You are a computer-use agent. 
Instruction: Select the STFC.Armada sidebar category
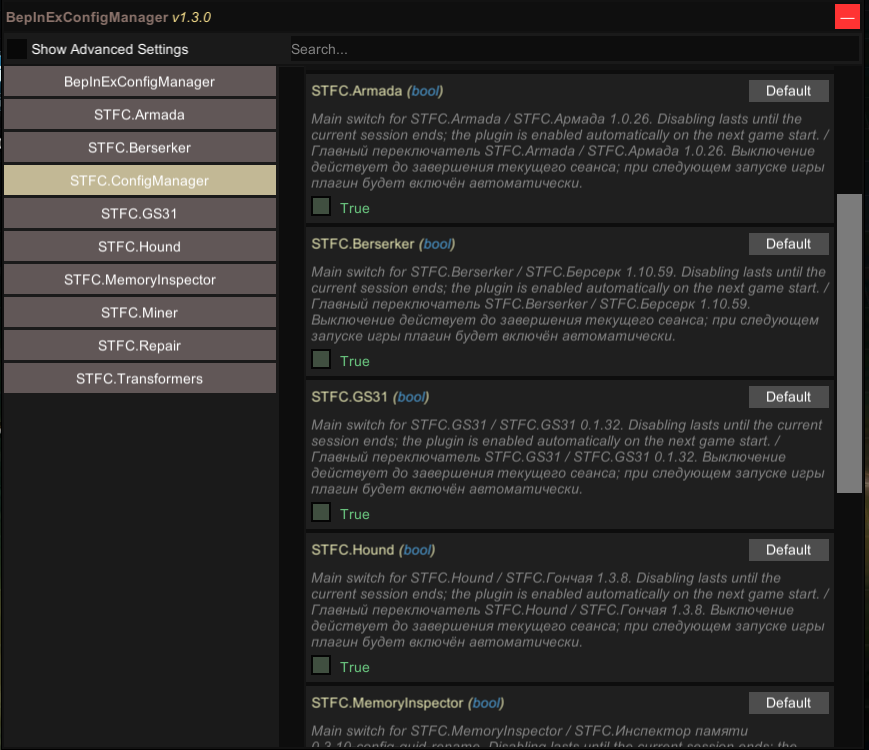140,115
